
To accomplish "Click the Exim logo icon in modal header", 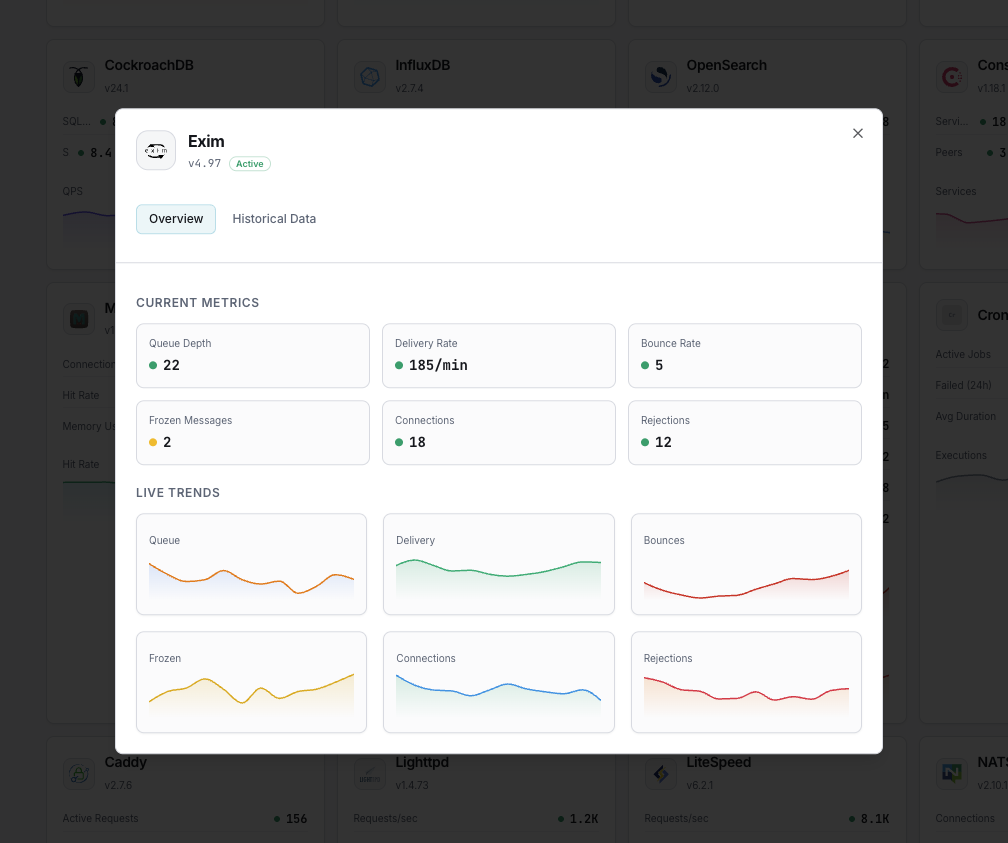I will (x=156, y=151).
